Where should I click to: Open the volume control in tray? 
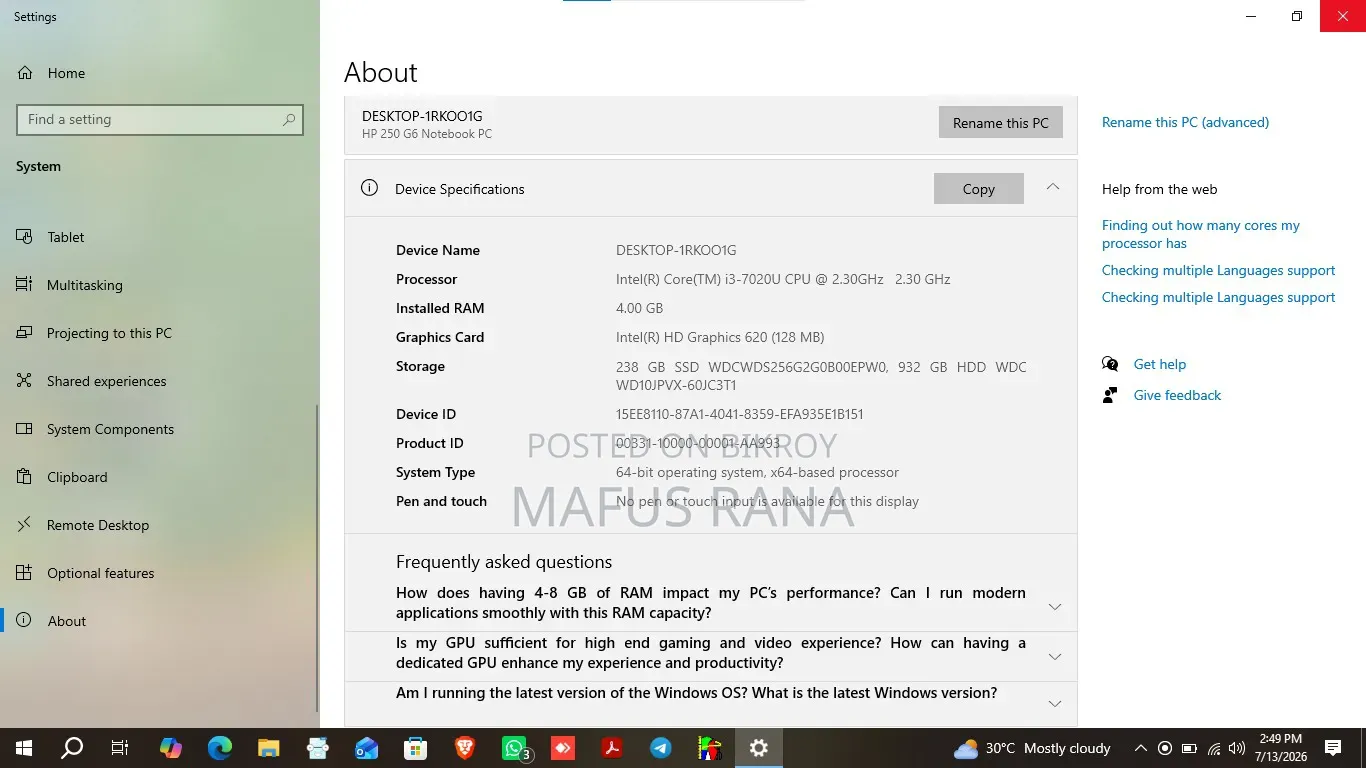pos(1238,748)
